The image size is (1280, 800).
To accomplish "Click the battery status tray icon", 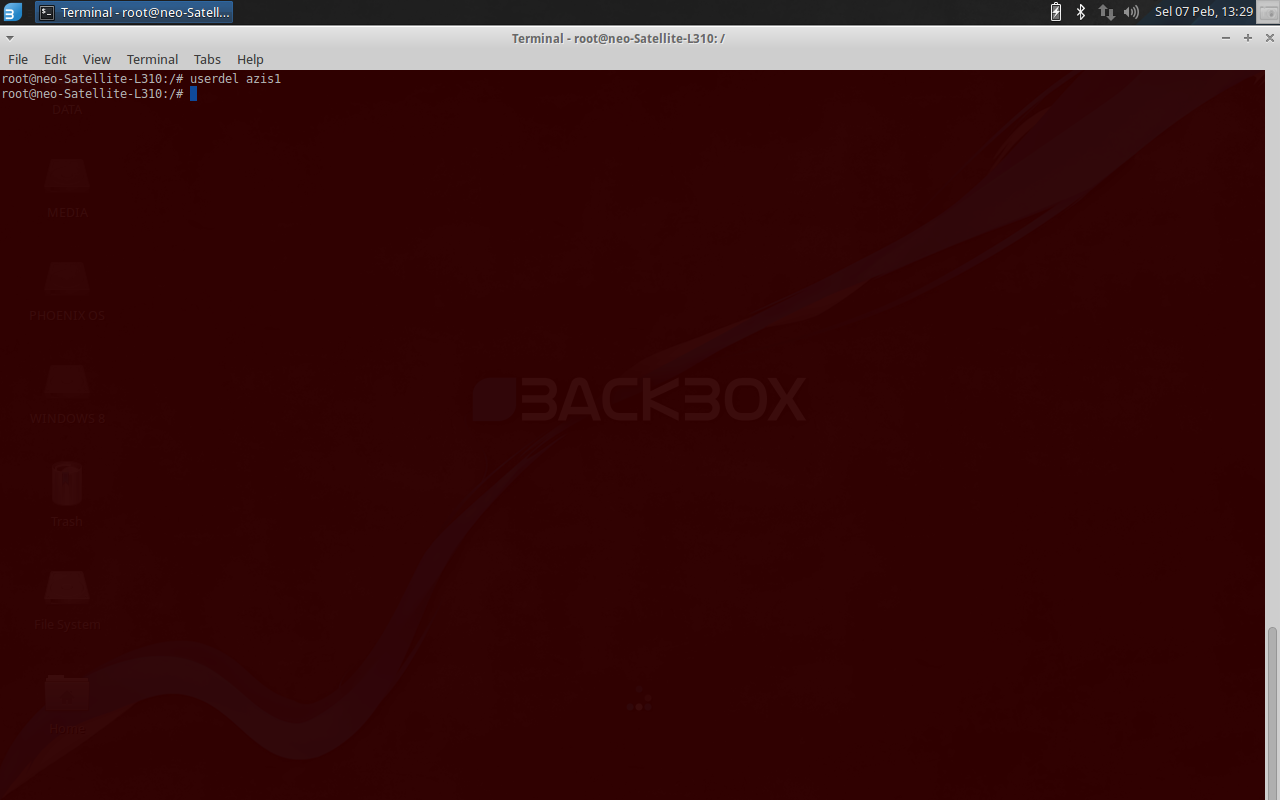I will coord(1056,12).
